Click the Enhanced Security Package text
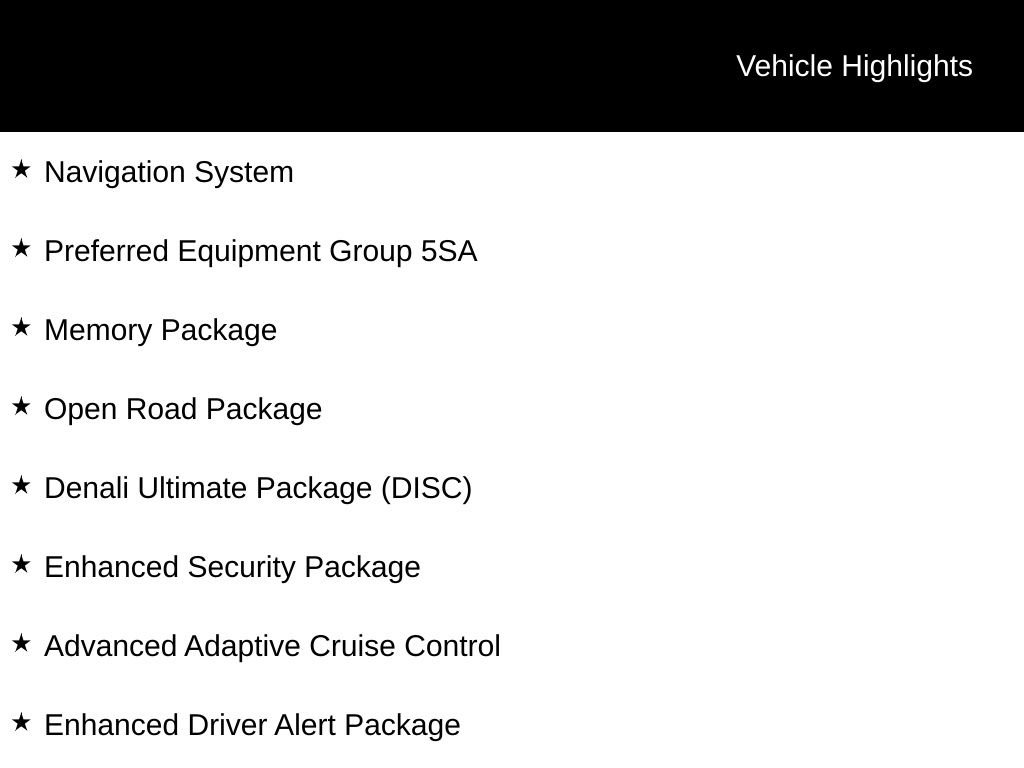Screen dimensions: 1024x768 232,568
